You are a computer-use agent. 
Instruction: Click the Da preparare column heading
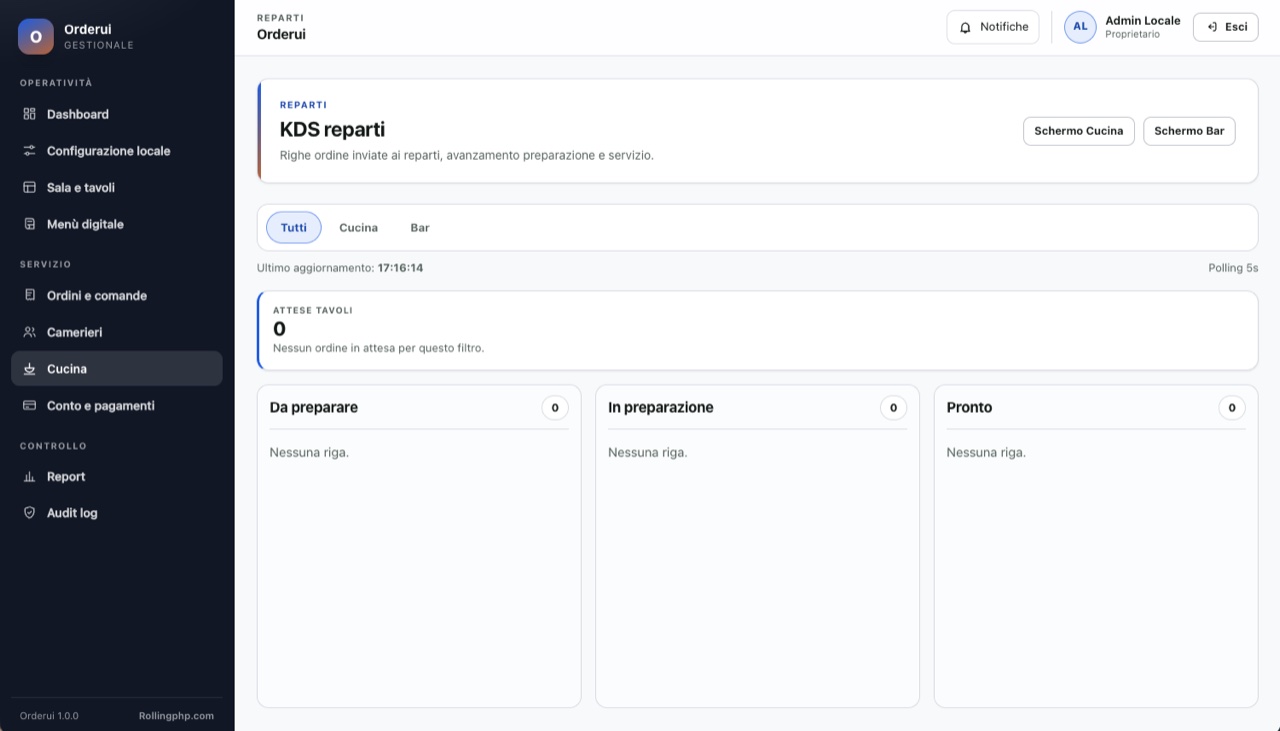click(x=314, y=408)
